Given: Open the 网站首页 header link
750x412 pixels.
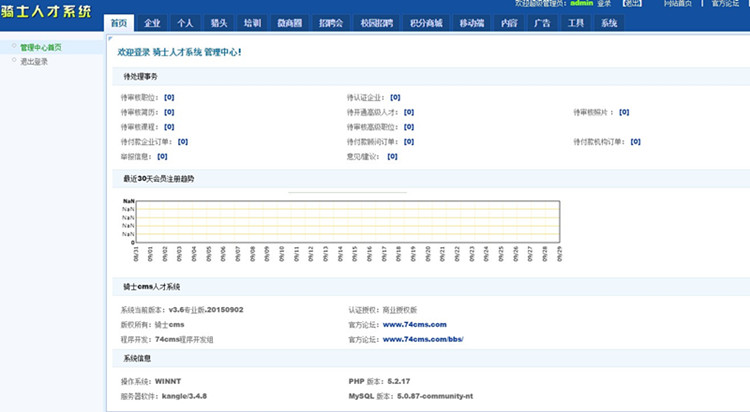Looking at the screenshot, I should [677, 3].
